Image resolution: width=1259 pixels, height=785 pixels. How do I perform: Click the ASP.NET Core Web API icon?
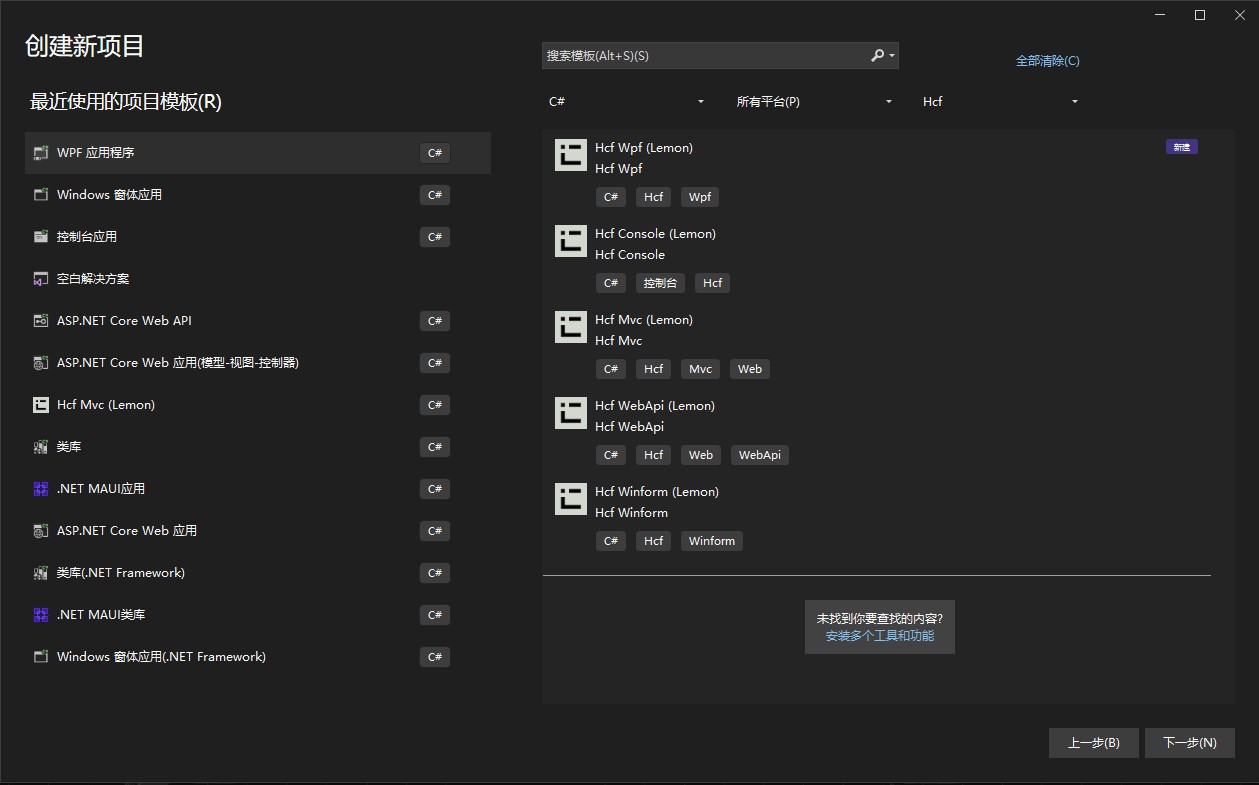[x=41, y=321]
